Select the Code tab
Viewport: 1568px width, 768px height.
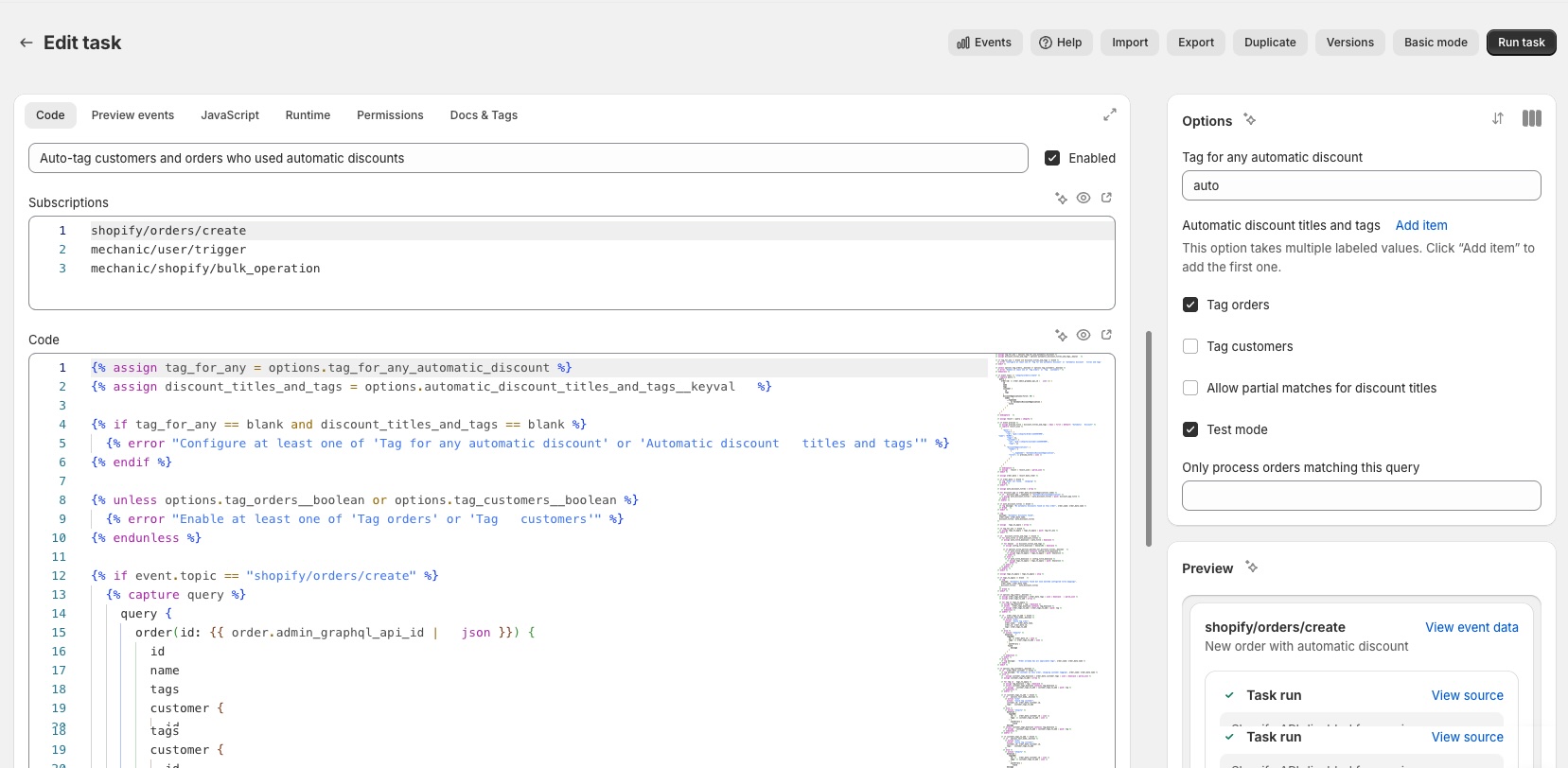[x=50, y=115]
